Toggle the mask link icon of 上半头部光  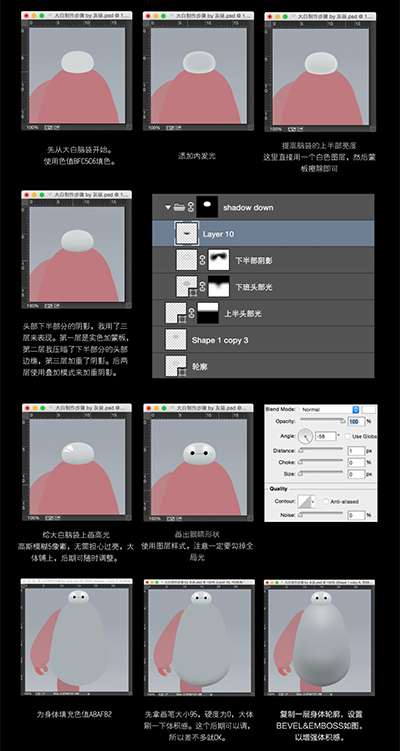coord(191,313)
